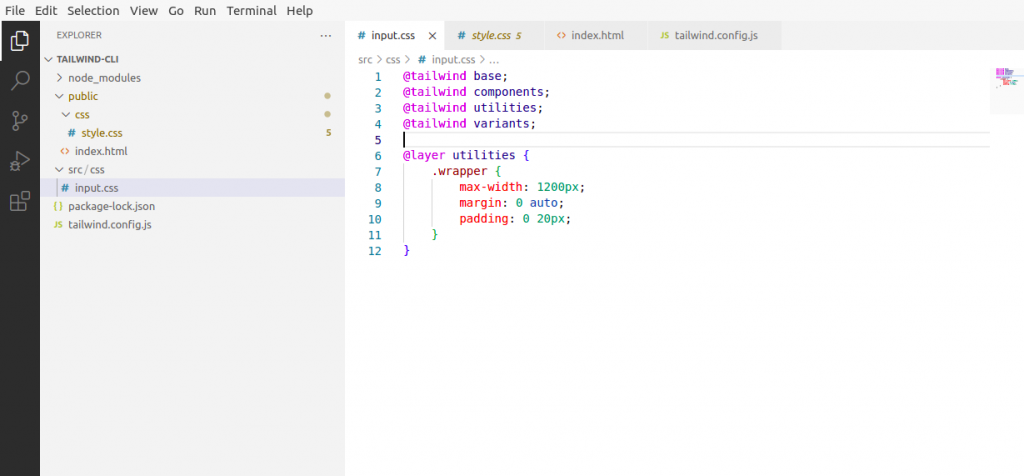Viewport: 1024px width, 476px height.
Task: Switch to the tailwind.config.js tab
Action: point(716,35)
